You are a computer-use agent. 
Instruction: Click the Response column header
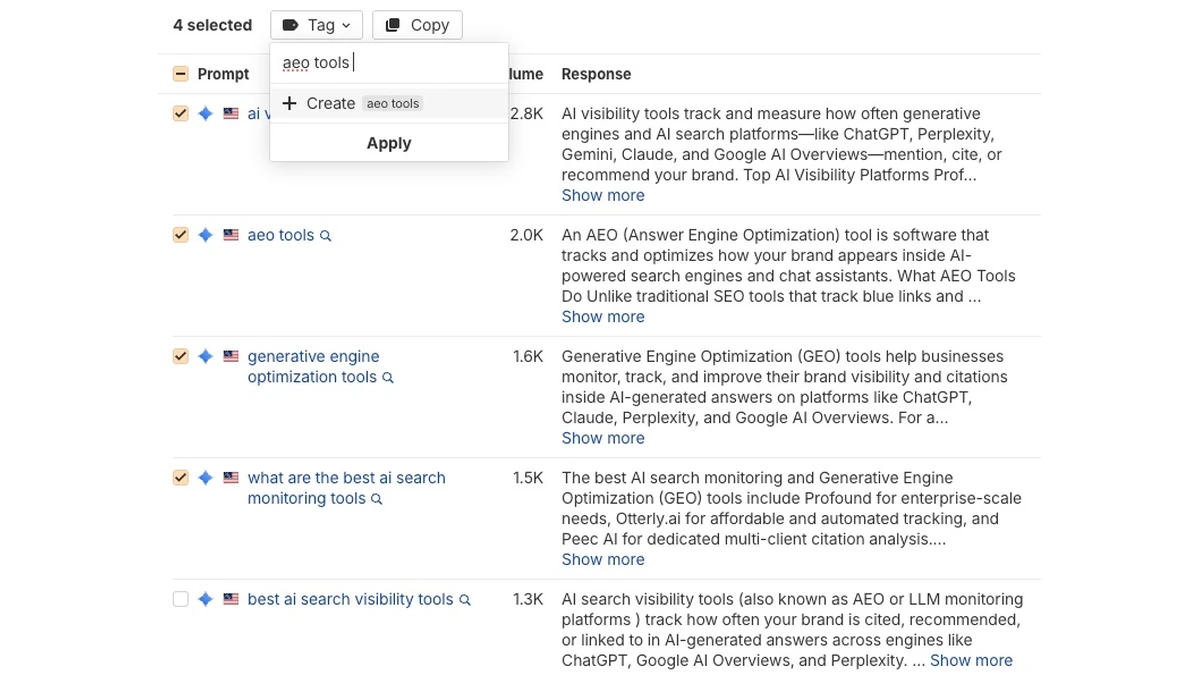pos(596,74)
